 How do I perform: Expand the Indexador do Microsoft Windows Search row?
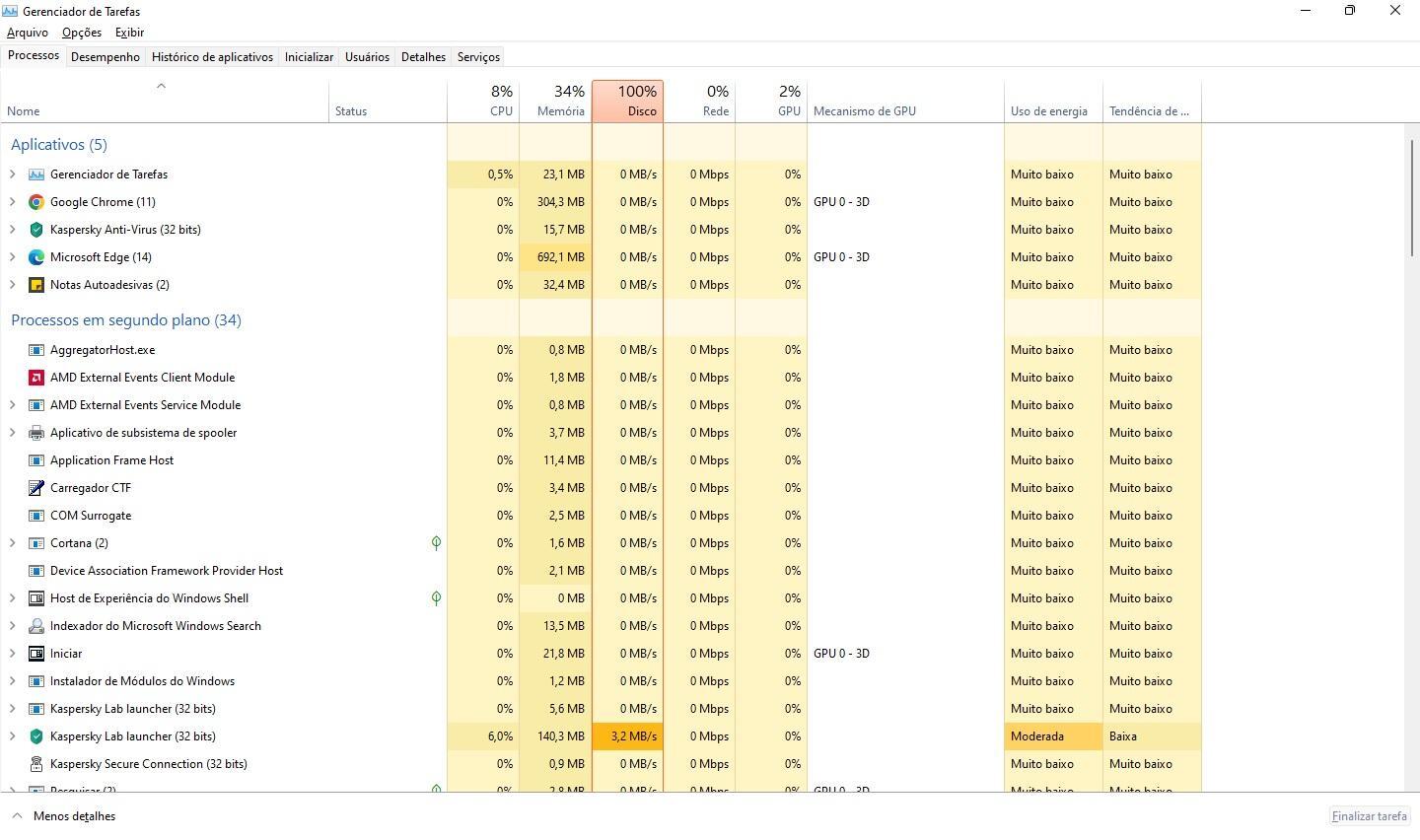tap(12, 626)
